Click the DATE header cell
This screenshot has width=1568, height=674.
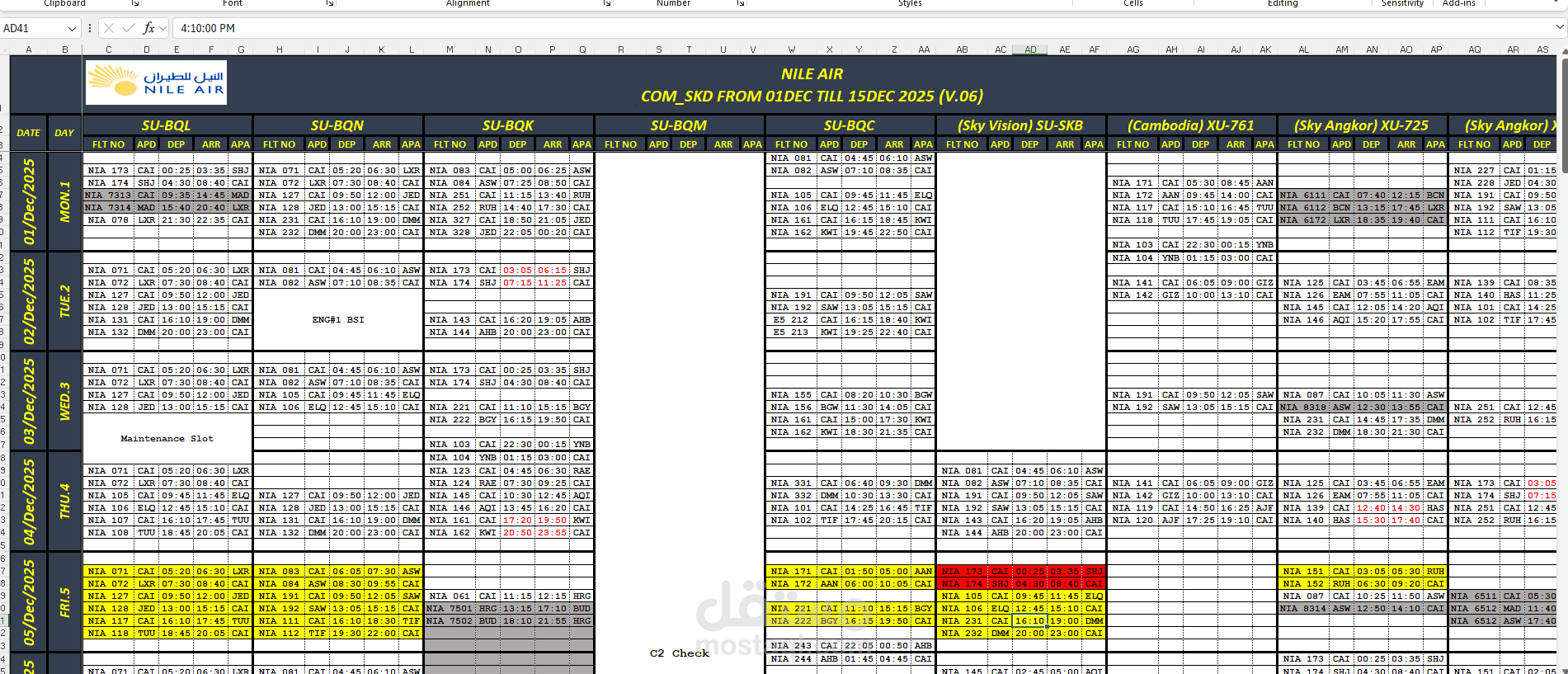(28, 133)
